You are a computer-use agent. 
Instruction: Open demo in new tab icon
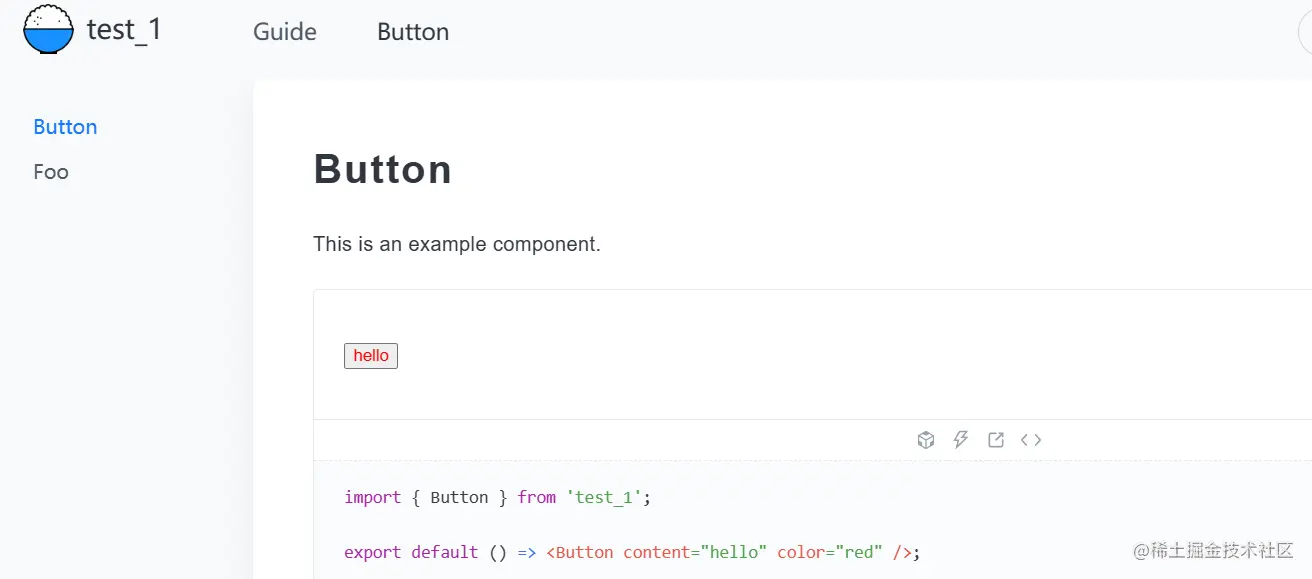(996, 440)
